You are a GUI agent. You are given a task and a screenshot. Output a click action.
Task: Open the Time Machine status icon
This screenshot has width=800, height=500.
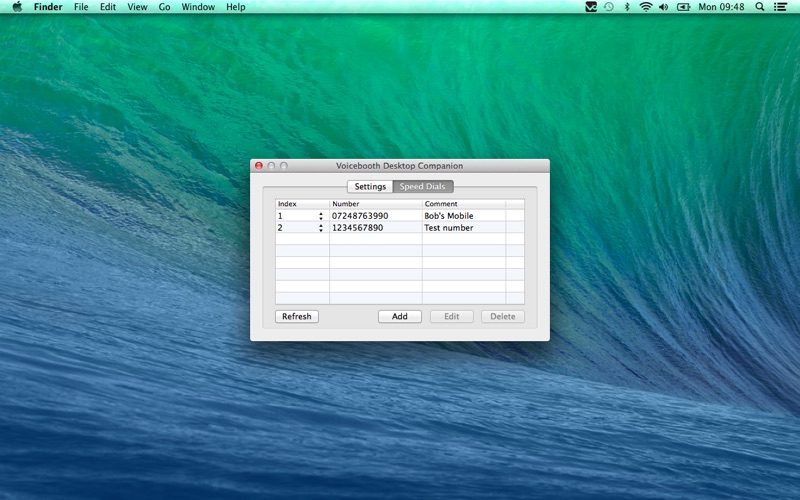point(609,7)
